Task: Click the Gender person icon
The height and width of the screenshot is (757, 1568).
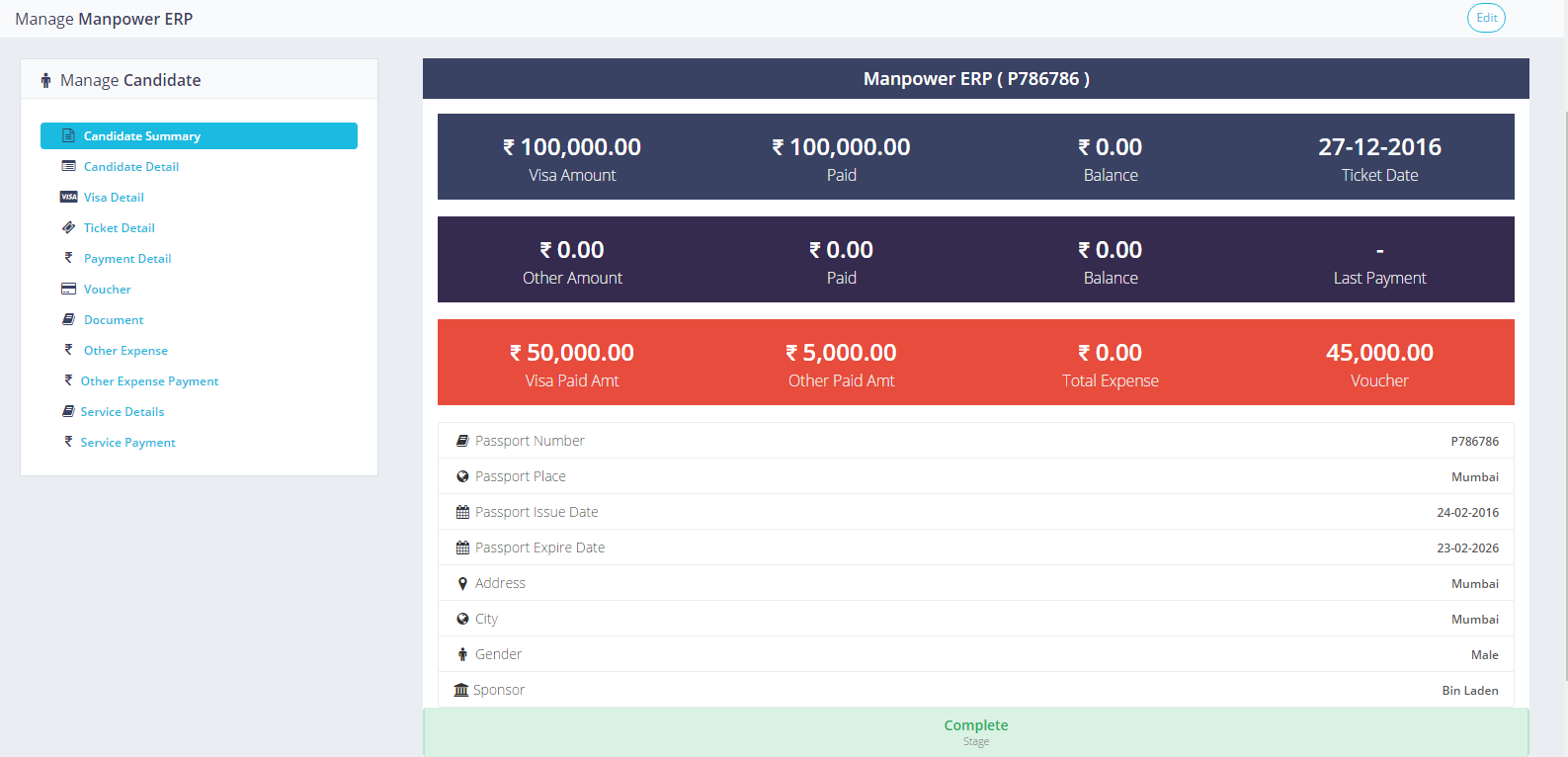Action: click(x=462, y=654)
